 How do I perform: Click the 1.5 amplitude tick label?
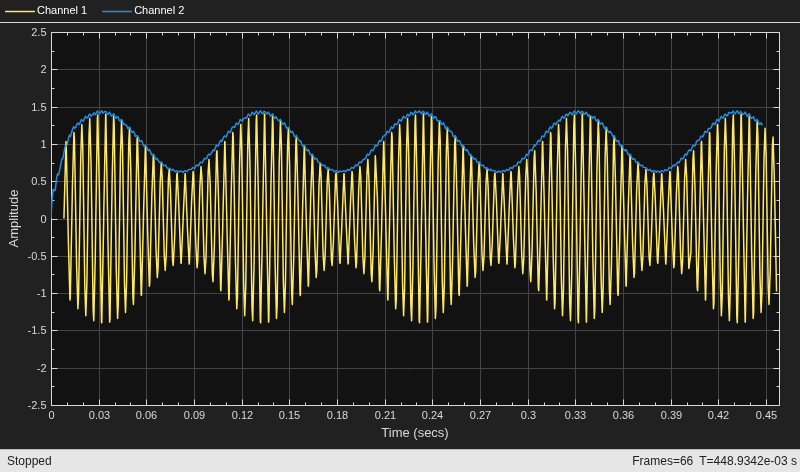39,107
